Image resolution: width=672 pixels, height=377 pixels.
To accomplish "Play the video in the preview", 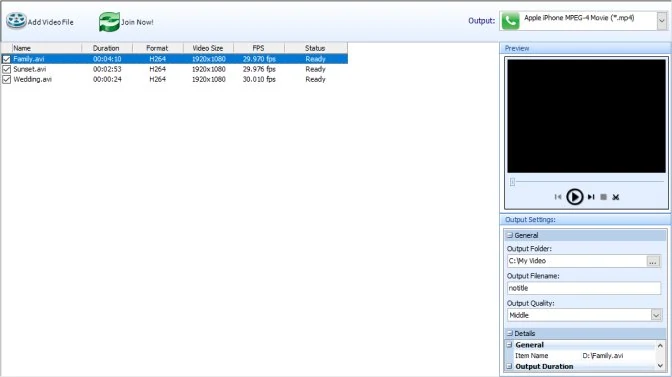I will [574, 197].
